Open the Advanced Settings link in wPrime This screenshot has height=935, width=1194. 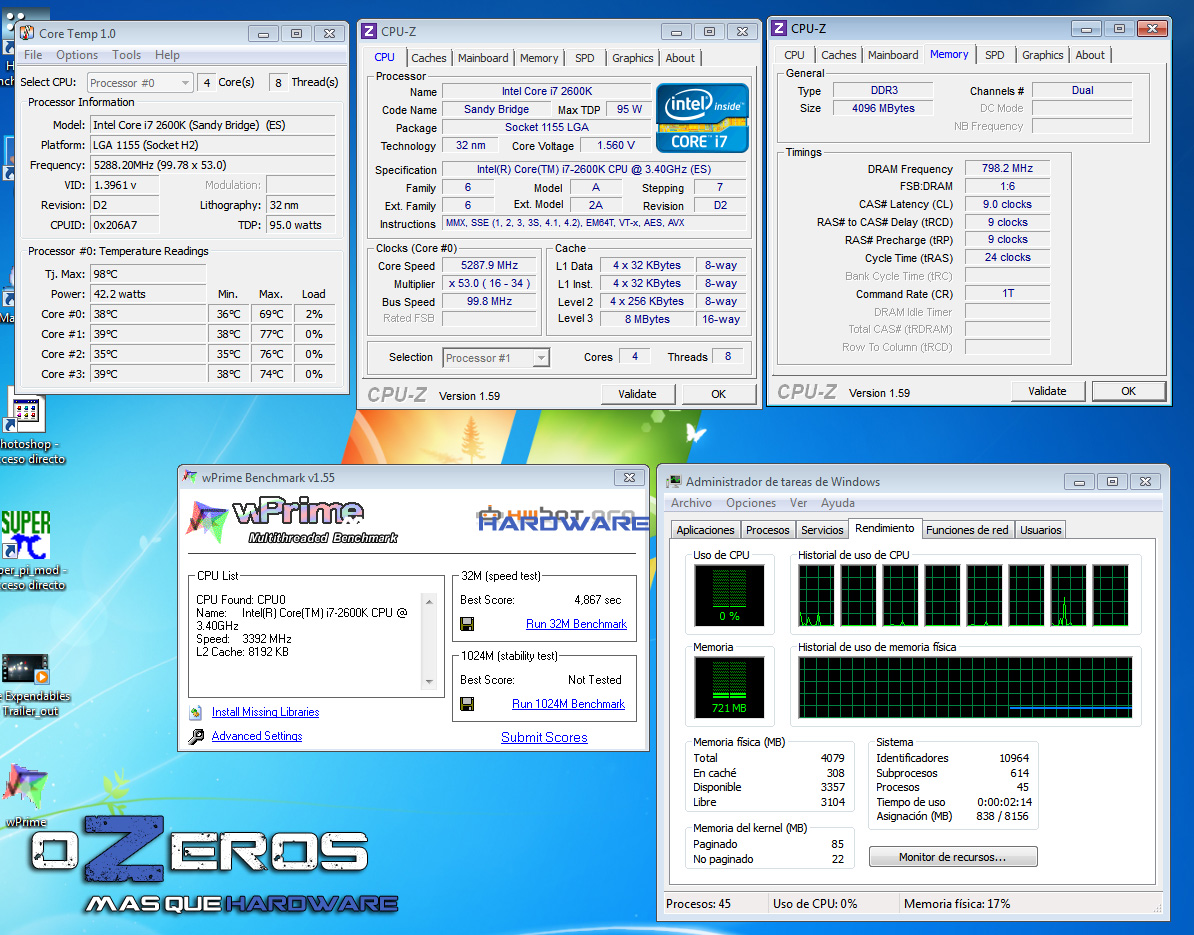257,736
